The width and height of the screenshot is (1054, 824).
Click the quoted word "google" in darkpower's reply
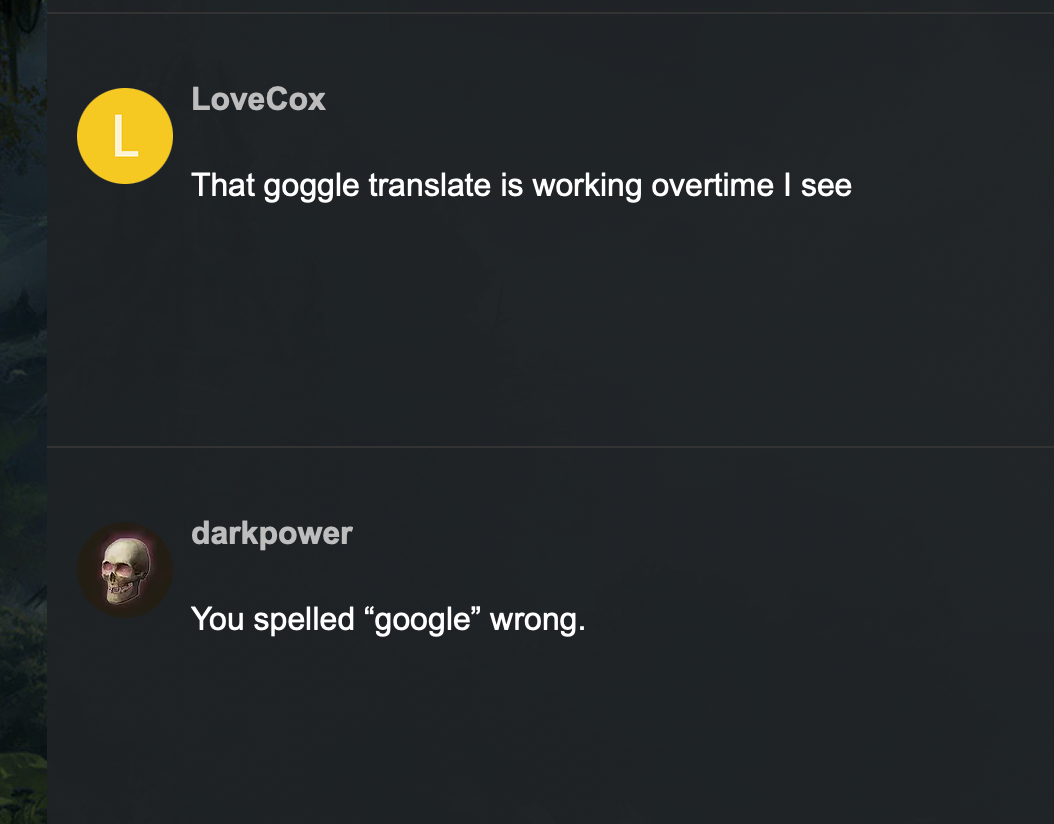[420, 621]
